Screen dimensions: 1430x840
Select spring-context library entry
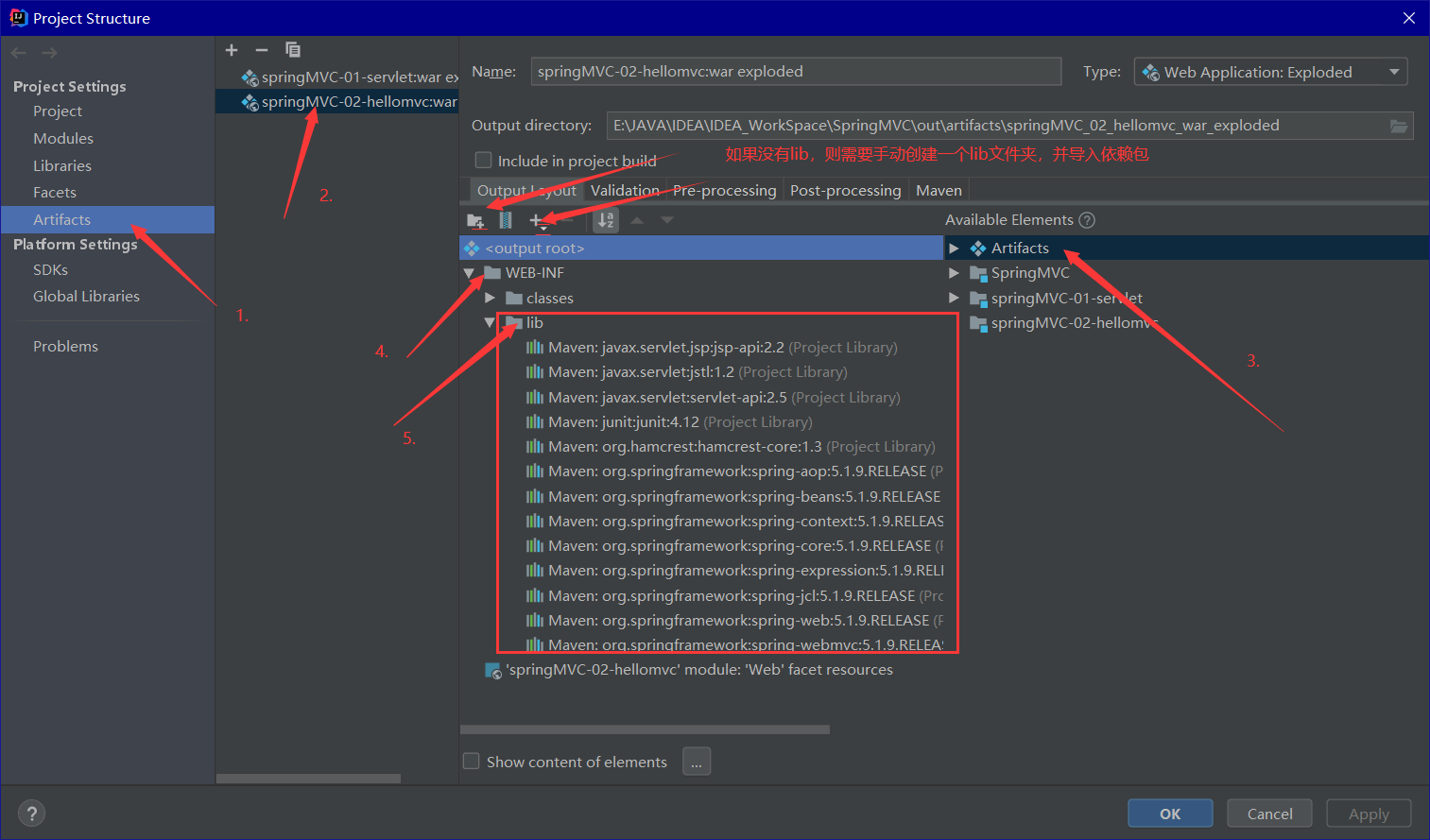pos(734,522)
